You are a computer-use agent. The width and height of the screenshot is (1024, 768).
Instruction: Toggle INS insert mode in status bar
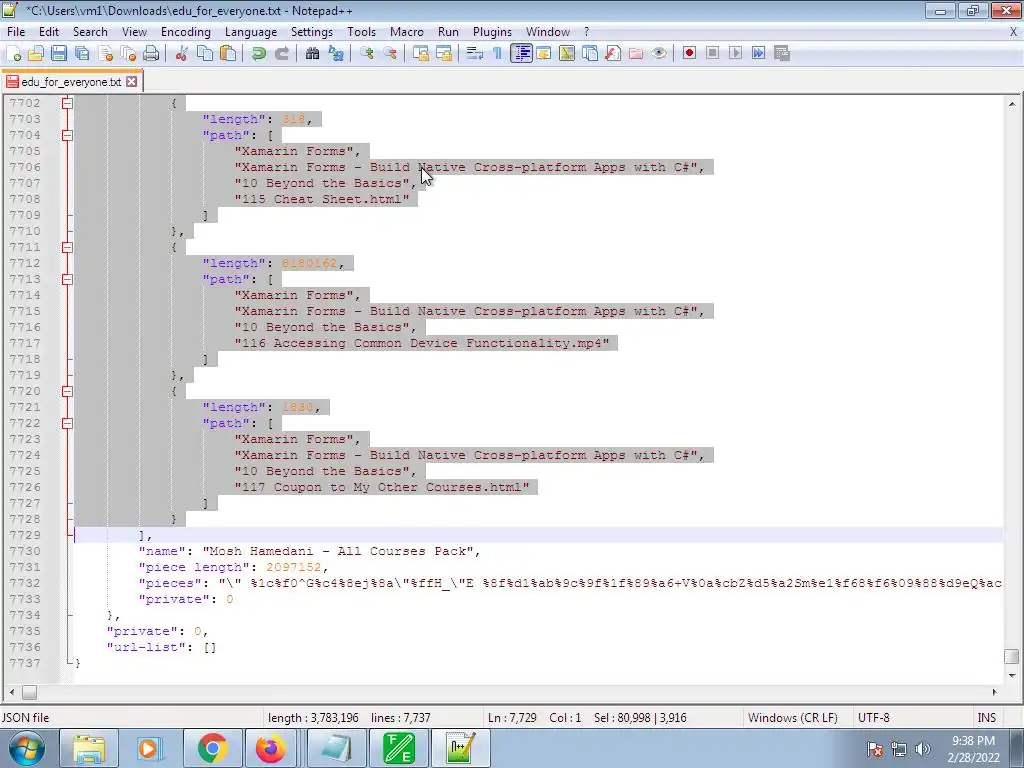click(x=986, y=718)
